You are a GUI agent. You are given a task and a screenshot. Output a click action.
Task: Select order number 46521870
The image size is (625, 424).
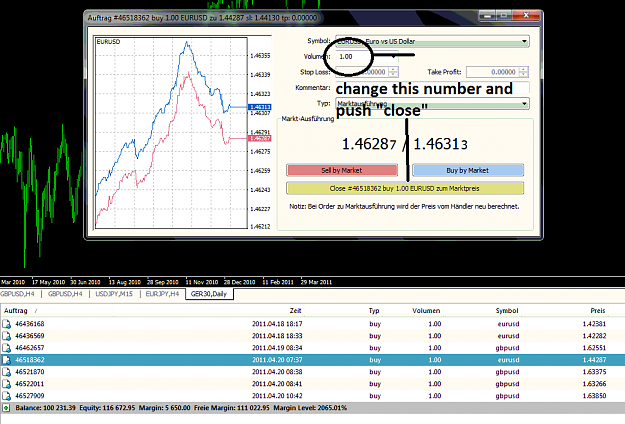[29, 372]
